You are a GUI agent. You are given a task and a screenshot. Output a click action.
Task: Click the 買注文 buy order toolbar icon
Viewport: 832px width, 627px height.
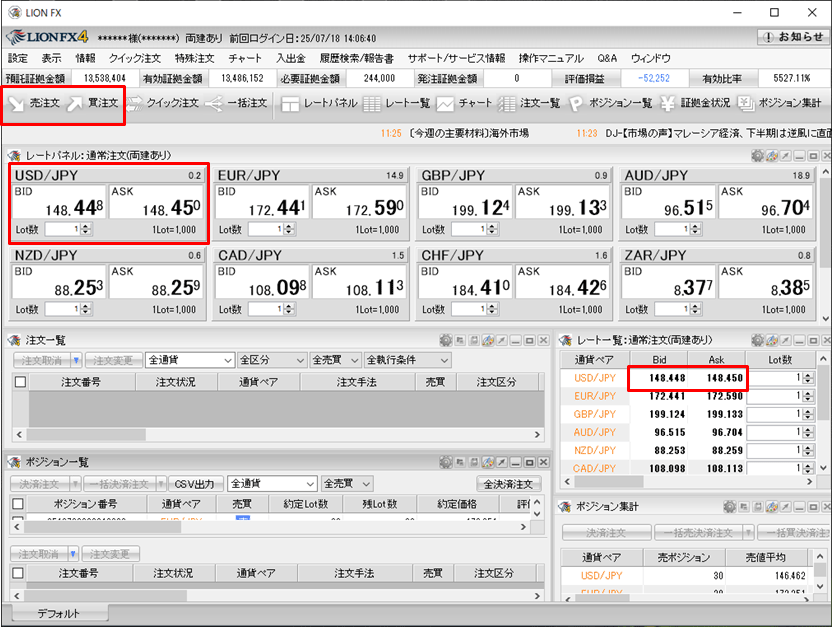coord(93,103)
